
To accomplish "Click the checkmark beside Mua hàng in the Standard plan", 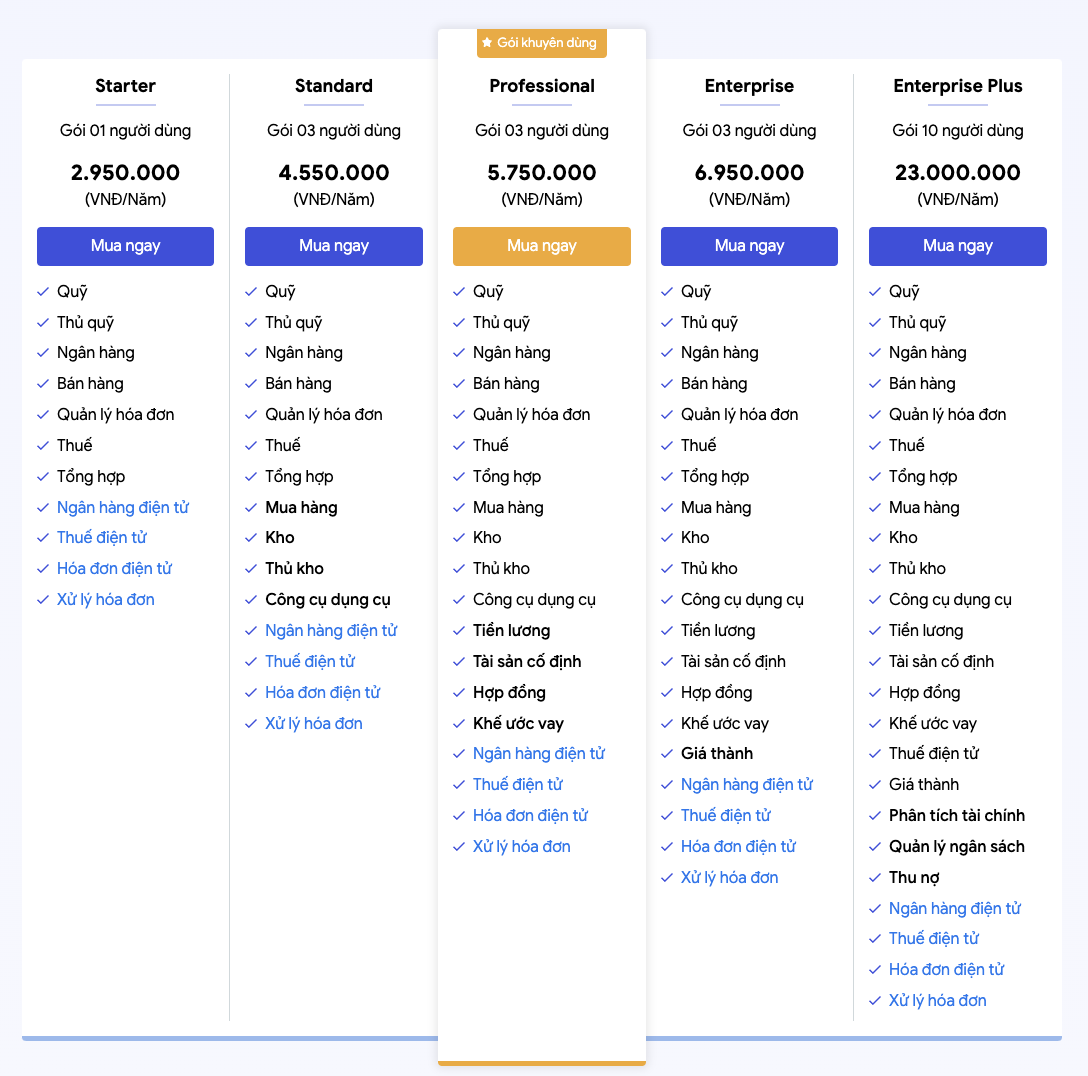I will point(251,508).
